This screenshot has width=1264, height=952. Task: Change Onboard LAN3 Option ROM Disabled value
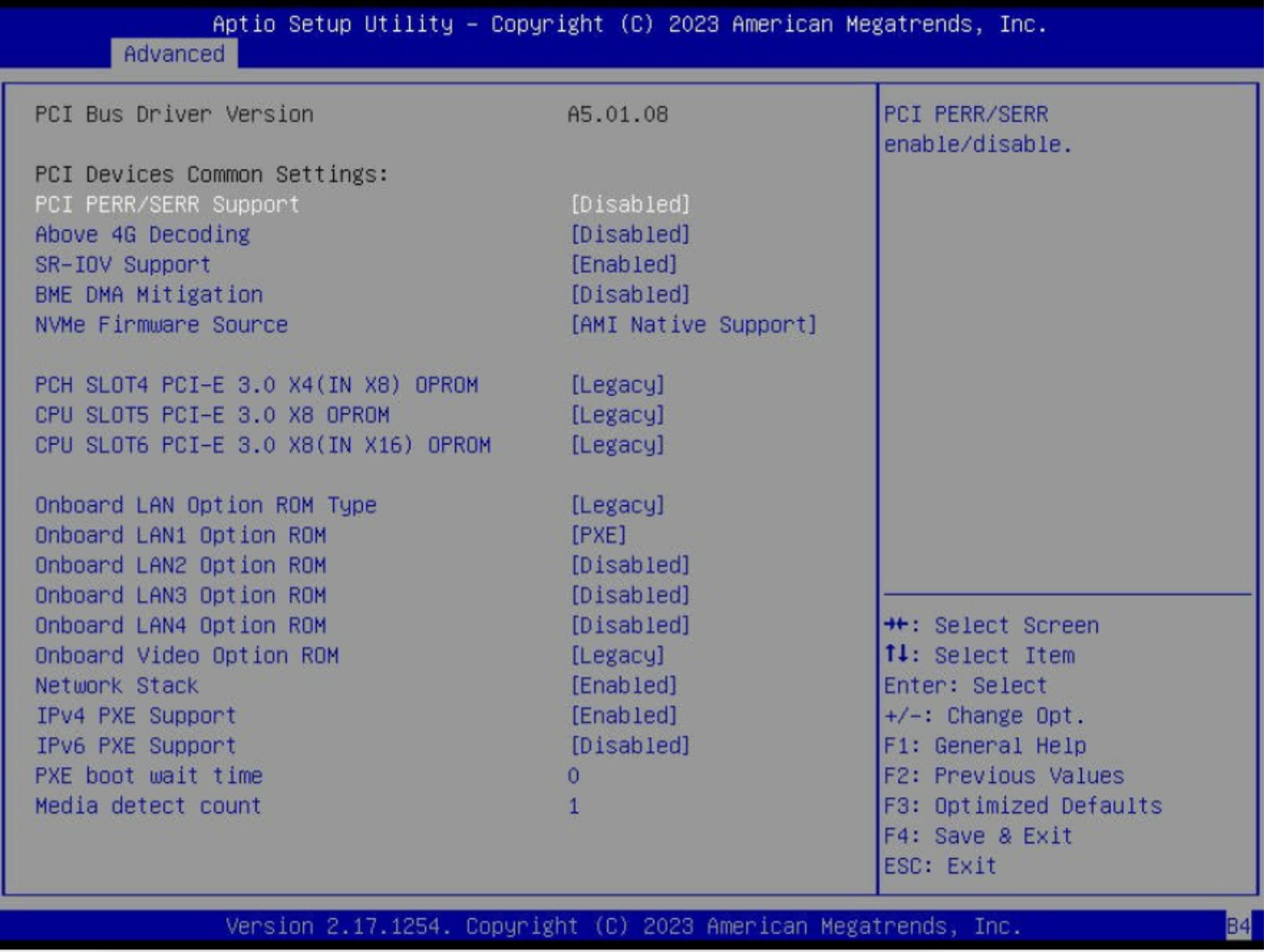[630, 596]
